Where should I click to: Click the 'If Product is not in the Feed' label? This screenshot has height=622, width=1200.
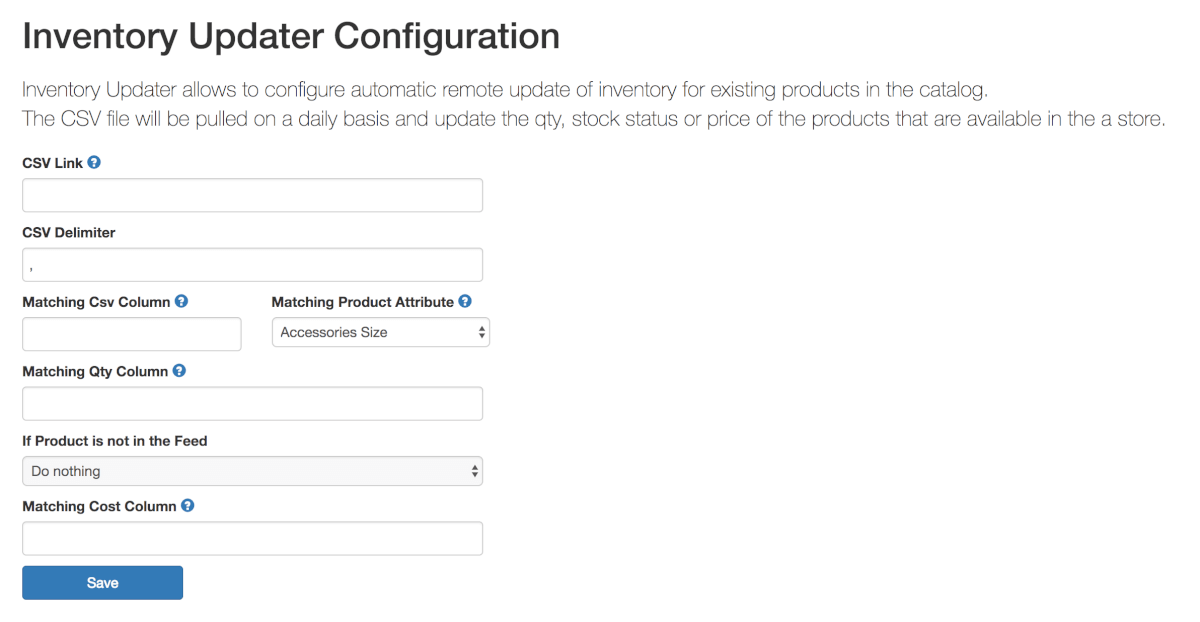click(115, 441)
